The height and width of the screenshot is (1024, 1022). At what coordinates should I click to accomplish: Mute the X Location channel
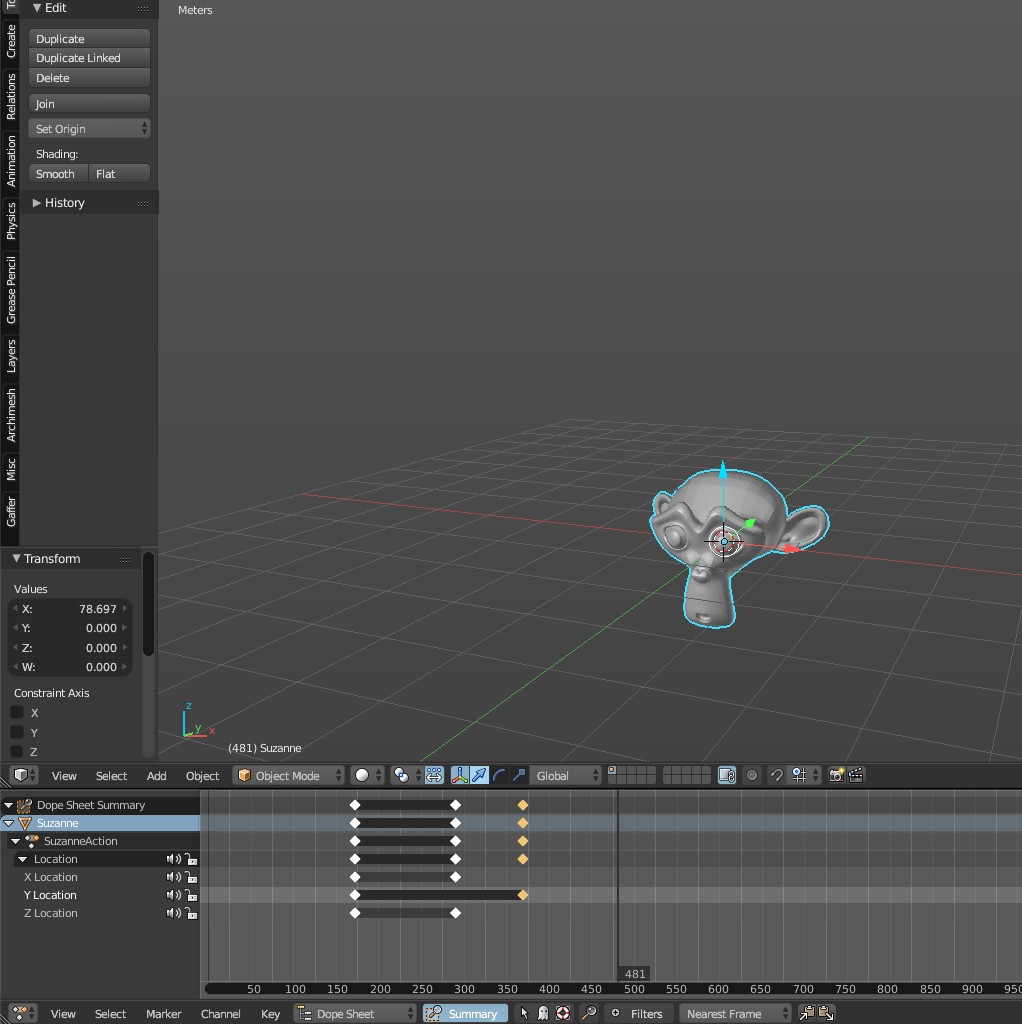(x=174, y=877)
